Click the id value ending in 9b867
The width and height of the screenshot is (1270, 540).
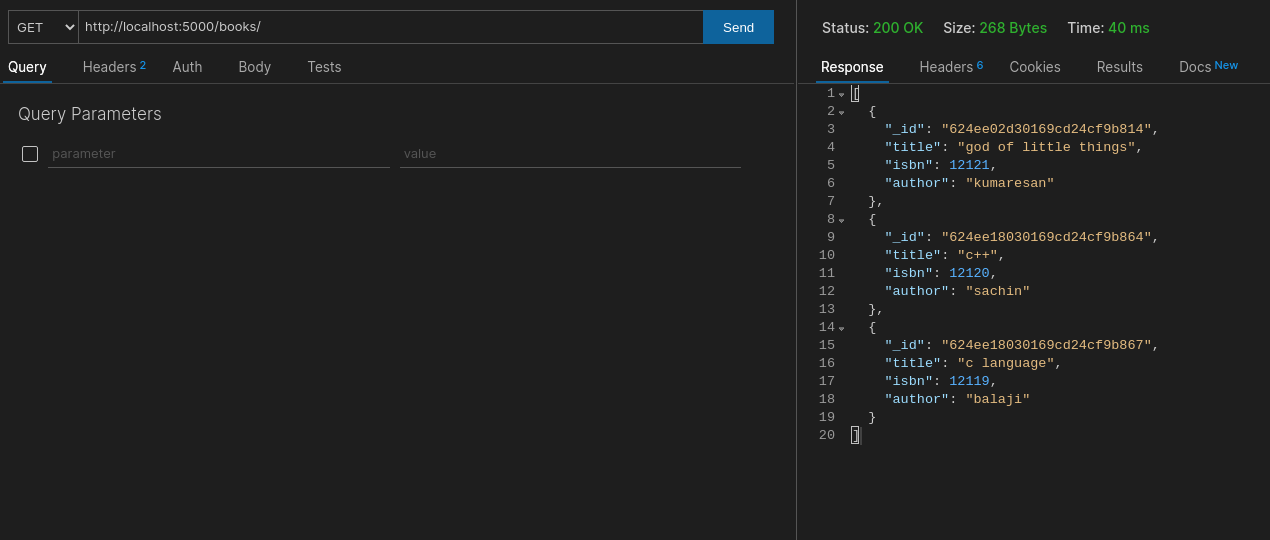coord(1046,345)
